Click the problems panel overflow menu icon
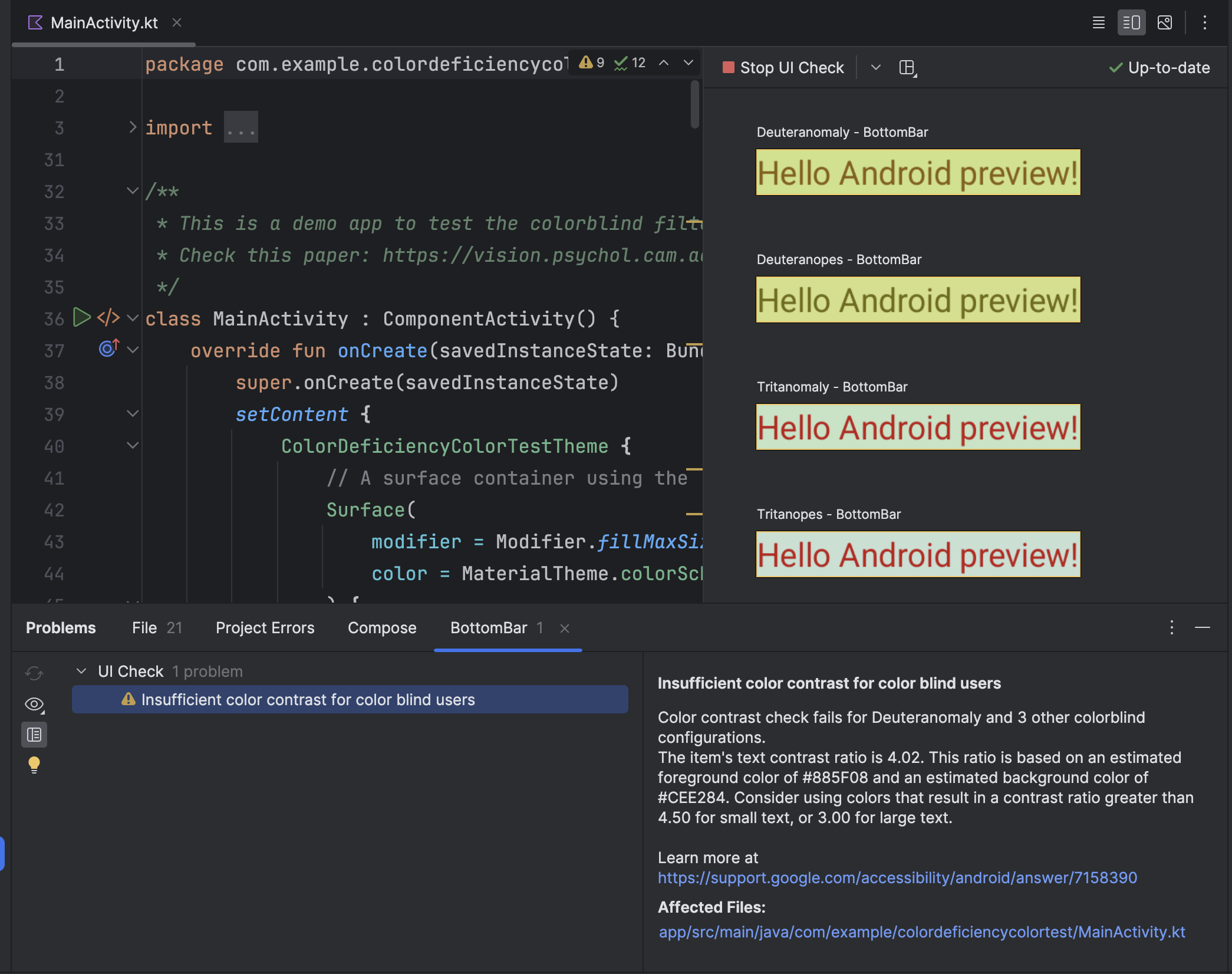The width and height of the screenshot is (1232, 974). click(x=1172, y=627)
